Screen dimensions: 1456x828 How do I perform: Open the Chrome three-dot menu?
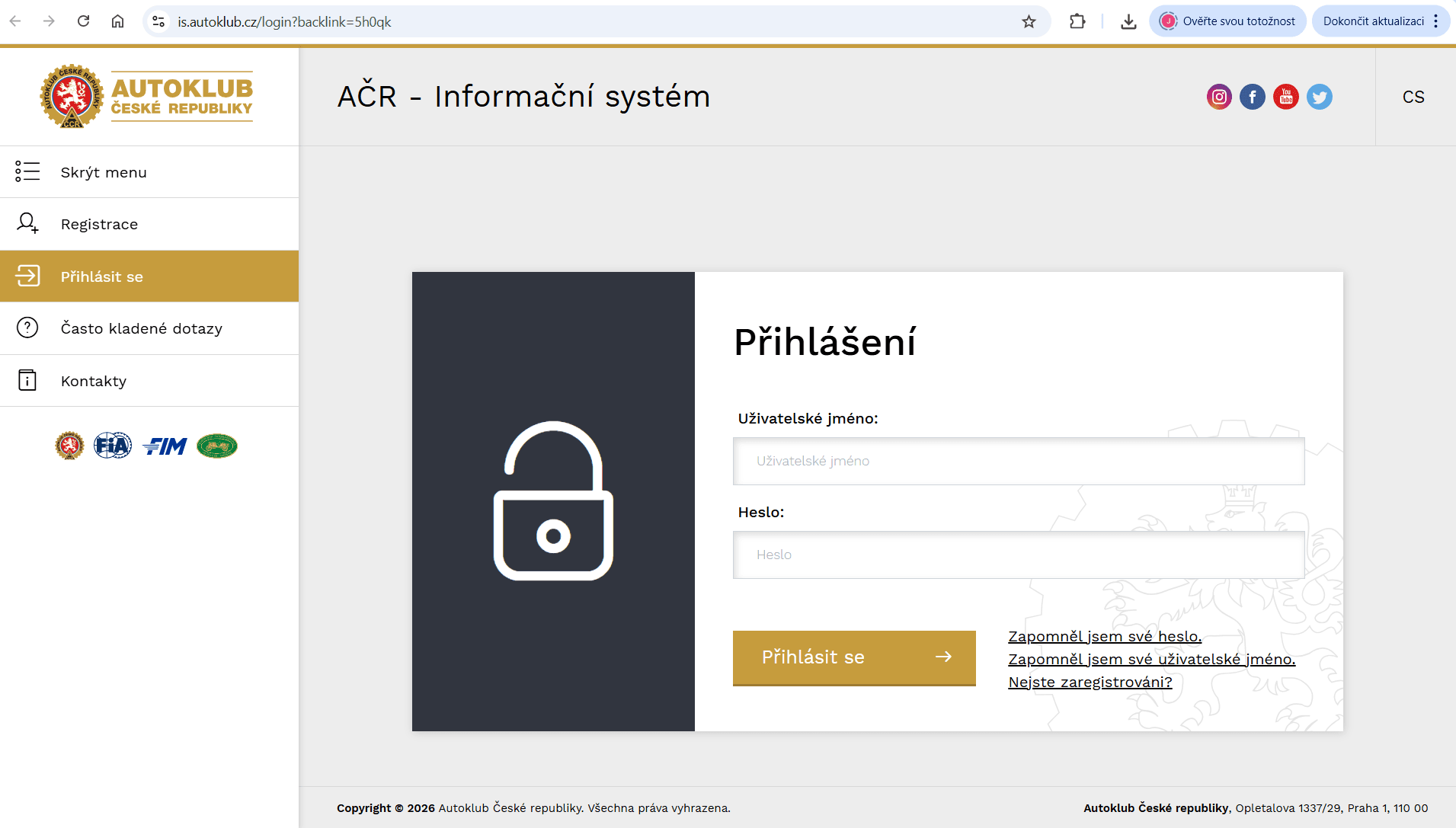pos(1436,21)
